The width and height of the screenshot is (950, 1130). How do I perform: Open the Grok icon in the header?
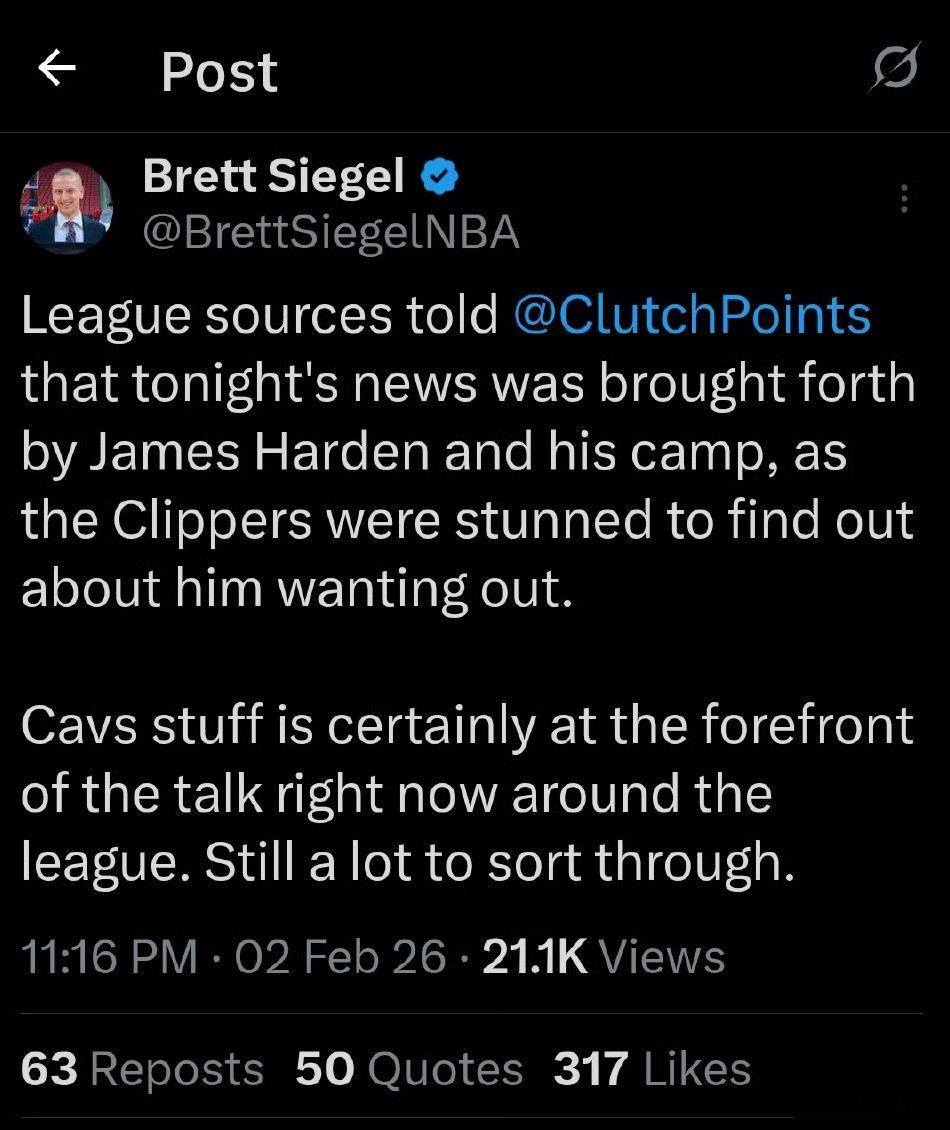[x=892, y=71]
